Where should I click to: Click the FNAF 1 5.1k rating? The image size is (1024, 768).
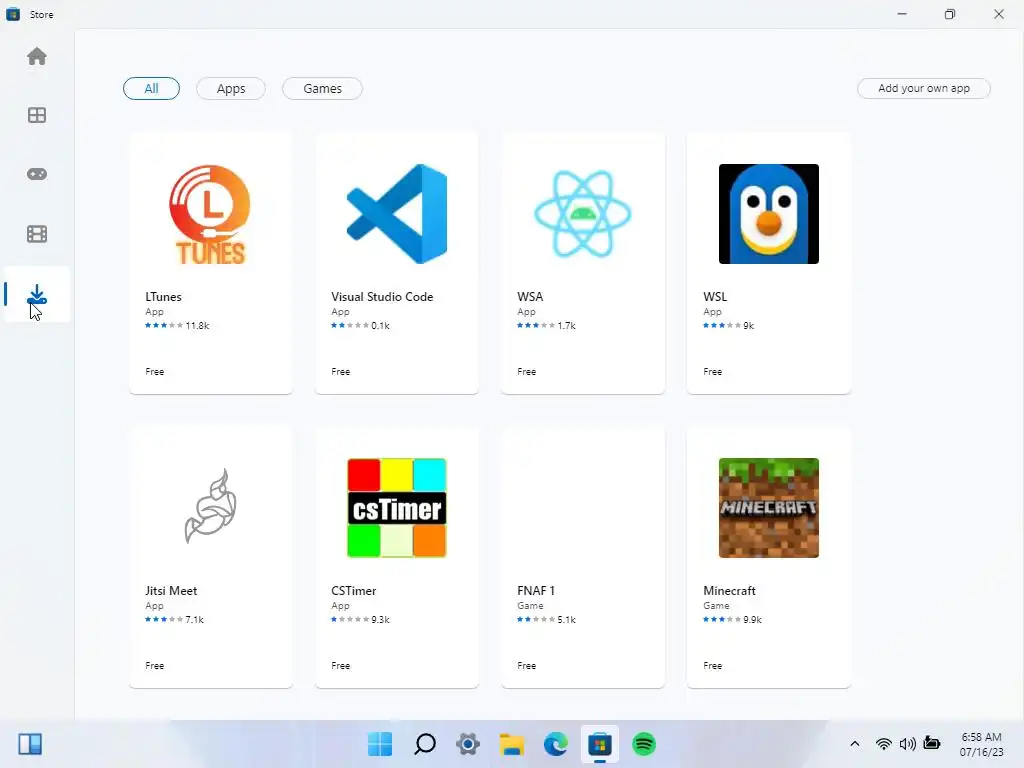coord(547,620)
